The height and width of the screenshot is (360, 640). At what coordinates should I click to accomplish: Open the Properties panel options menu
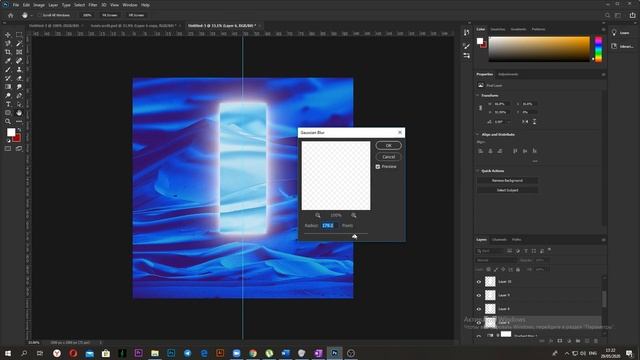coord(603,74)
